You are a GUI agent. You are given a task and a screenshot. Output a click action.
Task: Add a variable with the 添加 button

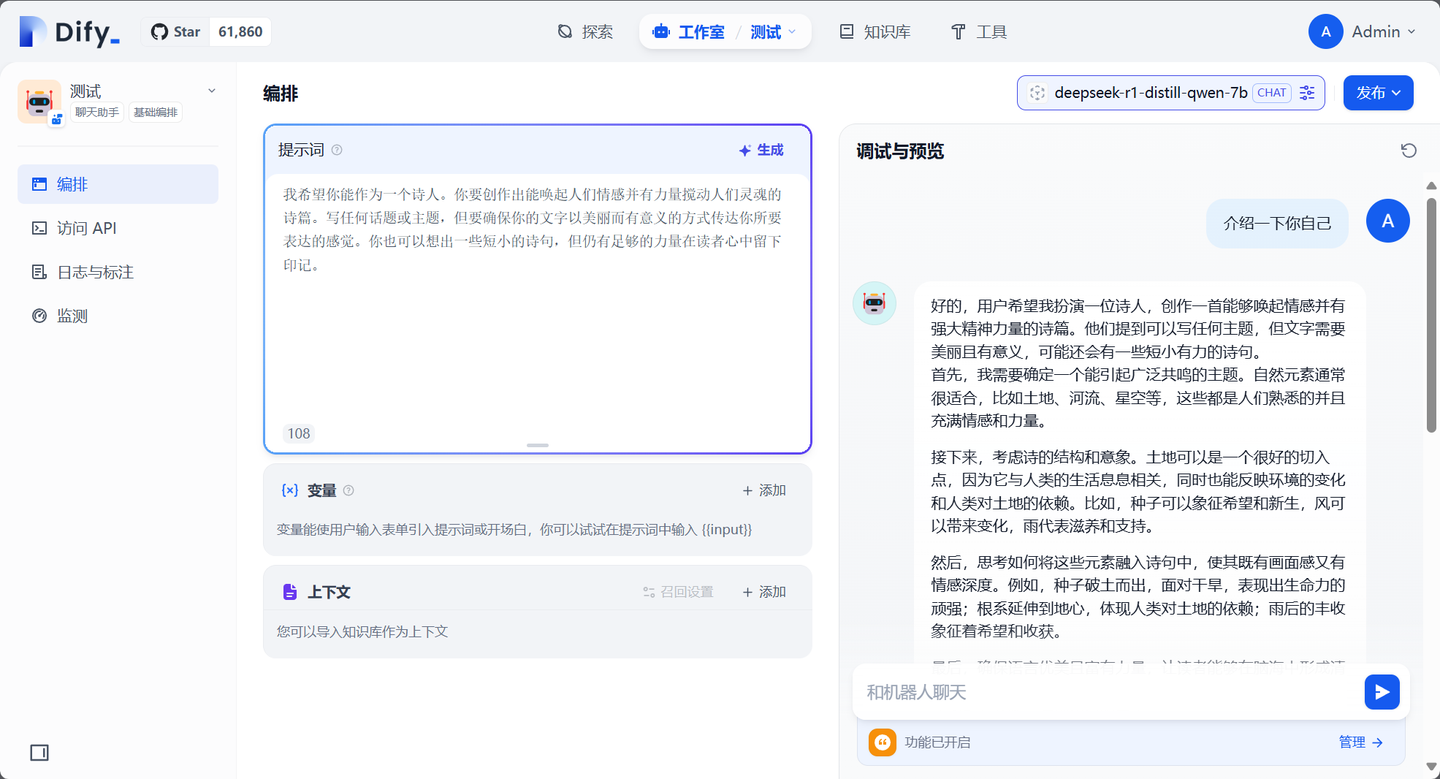coord(763,490)
